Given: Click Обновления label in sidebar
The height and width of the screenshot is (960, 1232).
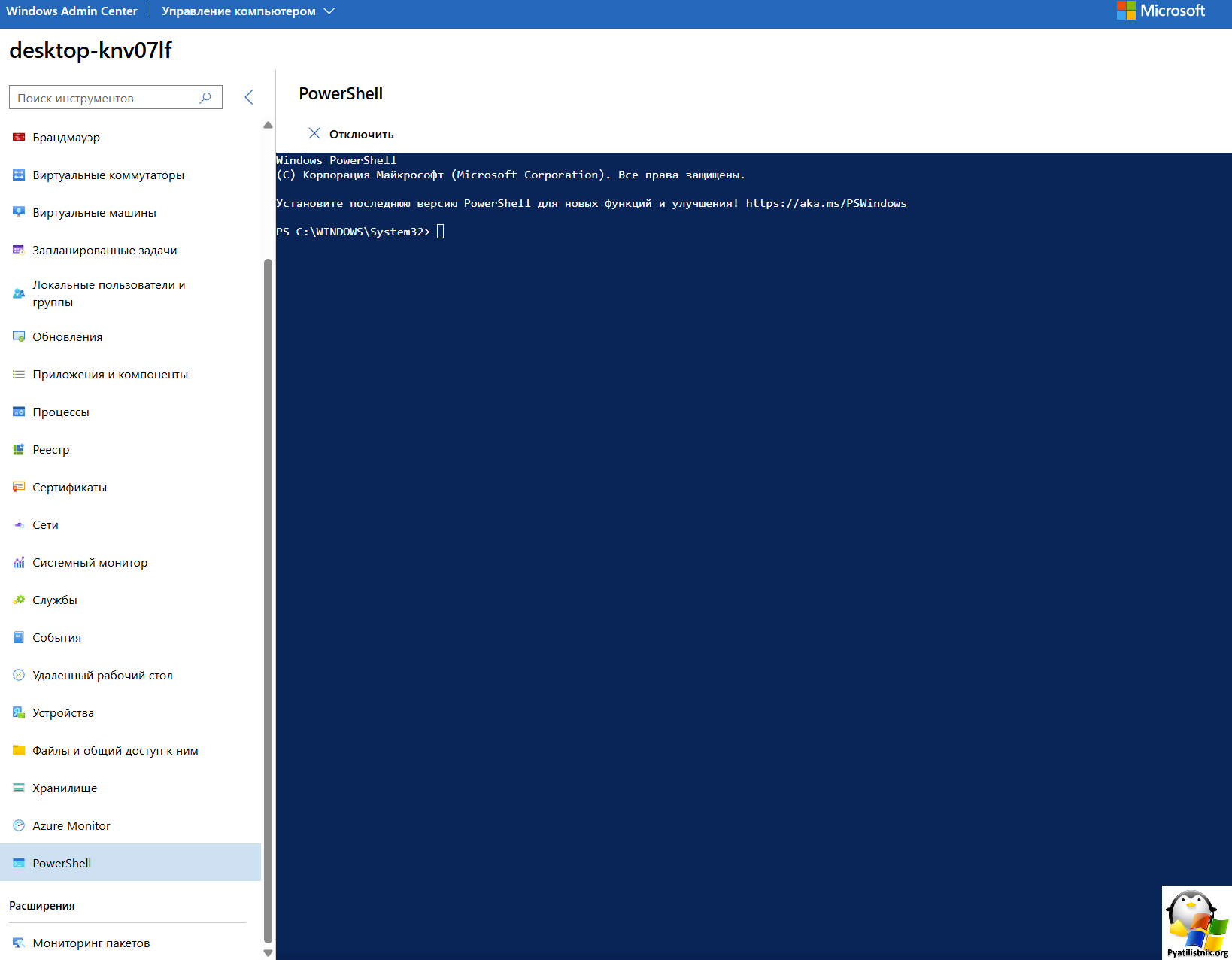Looking at the screenshot, I should point(67,336).
